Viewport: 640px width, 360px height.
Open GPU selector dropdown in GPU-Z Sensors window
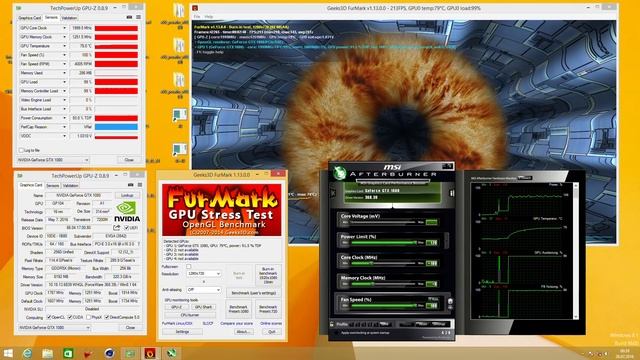pos(53,160)
